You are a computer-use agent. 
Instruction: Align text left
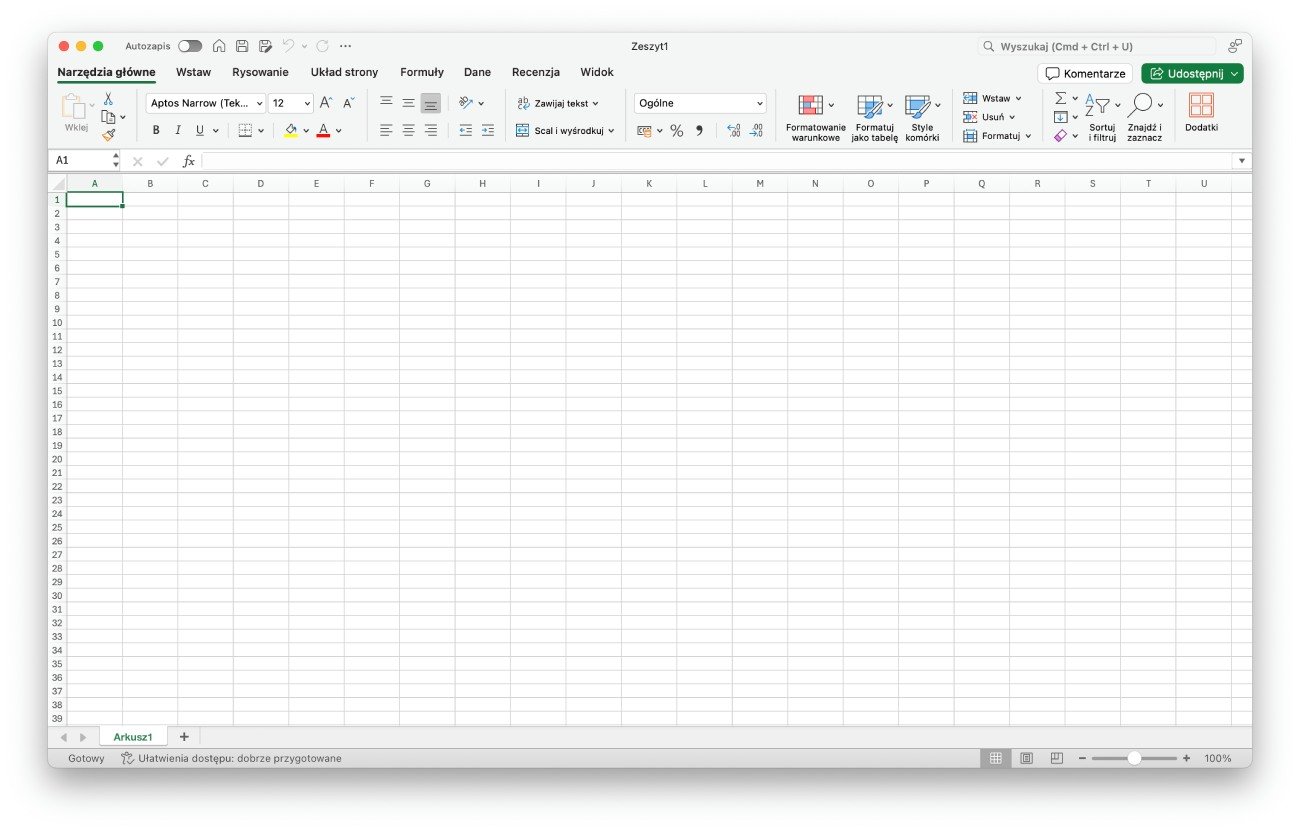click(x=386, y=130)
